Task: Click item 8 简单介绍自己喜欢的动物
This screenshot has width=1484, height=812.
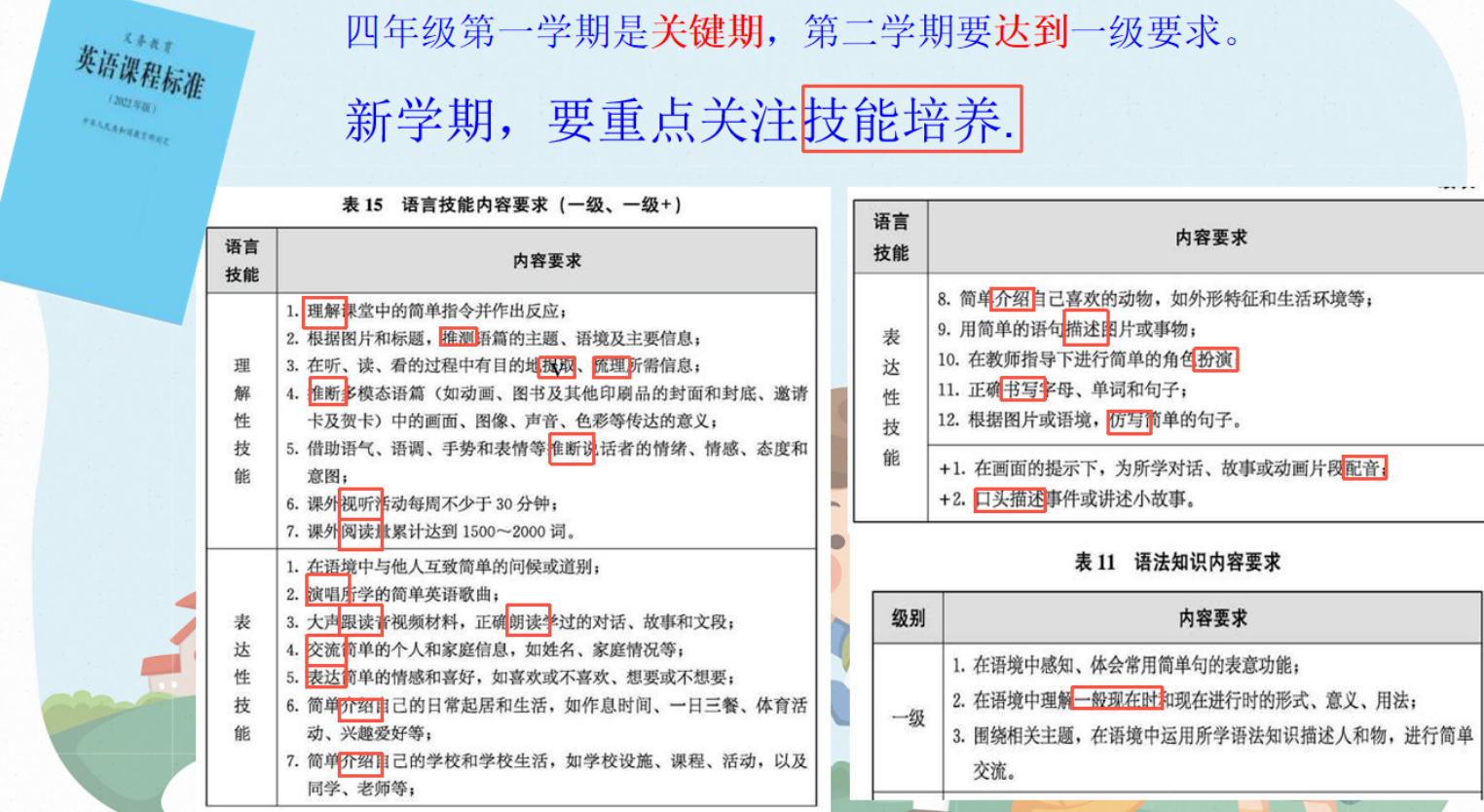Action: (x=1155, y=299)
